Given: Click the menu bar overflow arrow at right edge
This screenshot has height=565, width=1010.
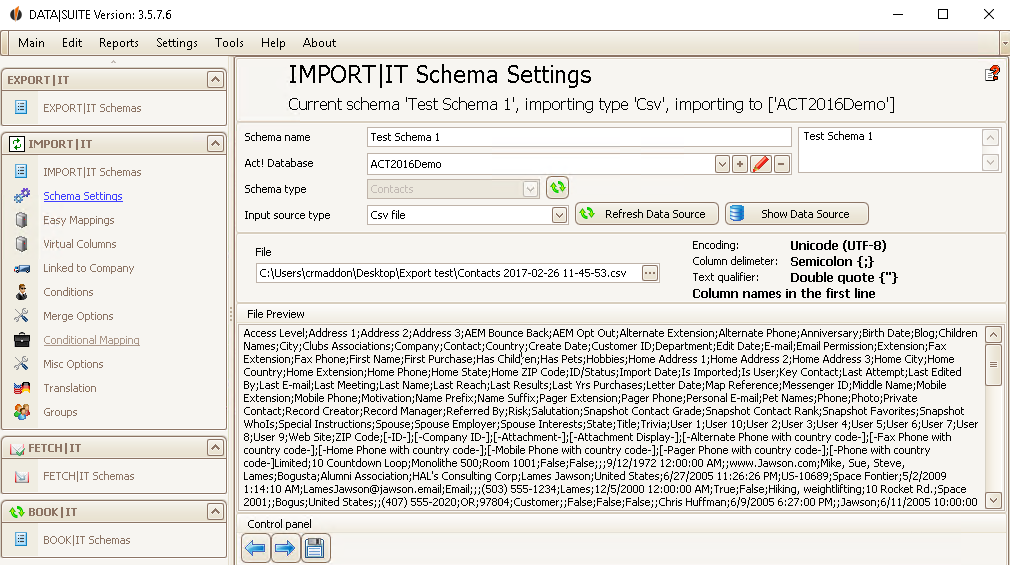Looking at the screenshot, I should click(x=1004, y=43).
